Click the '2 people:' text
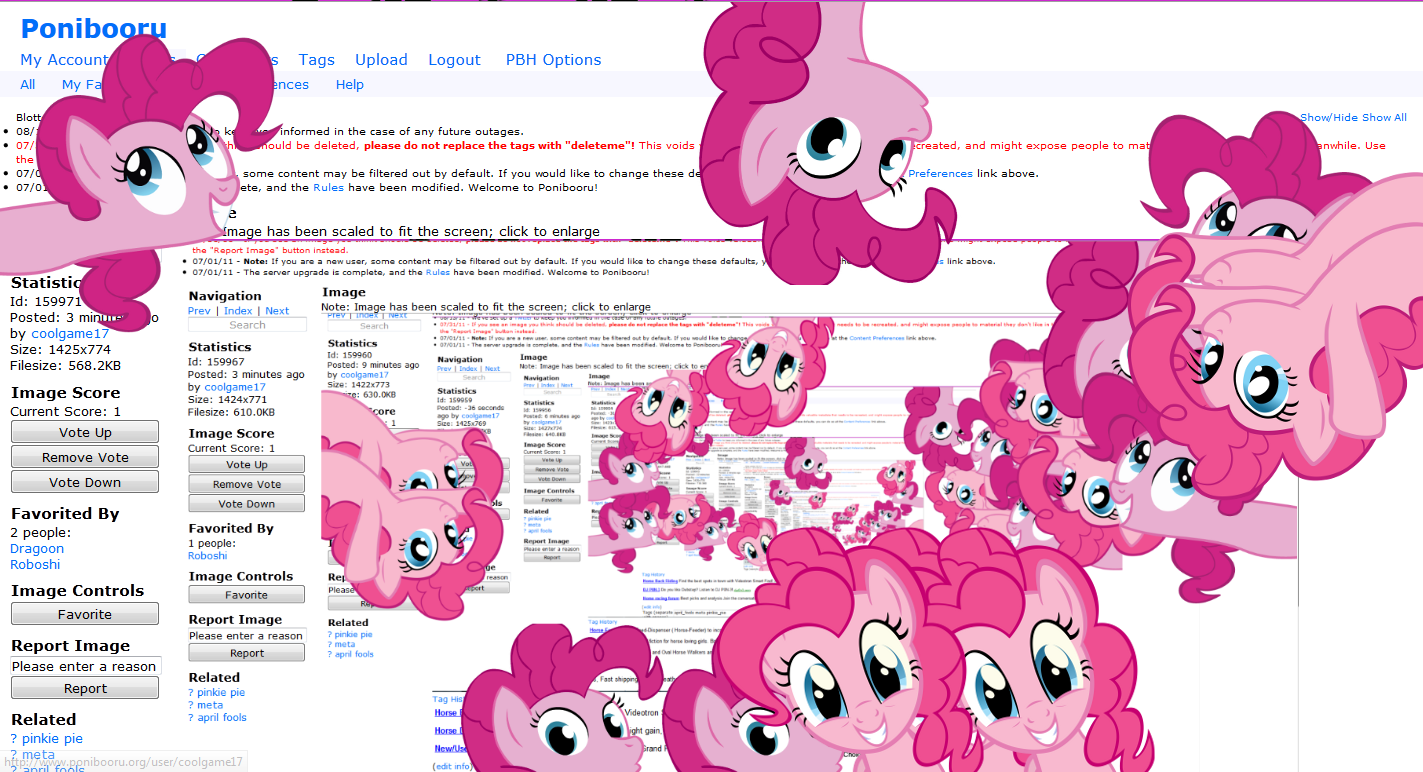Viewport: 1423px width, 772px height. pos(40,533)
